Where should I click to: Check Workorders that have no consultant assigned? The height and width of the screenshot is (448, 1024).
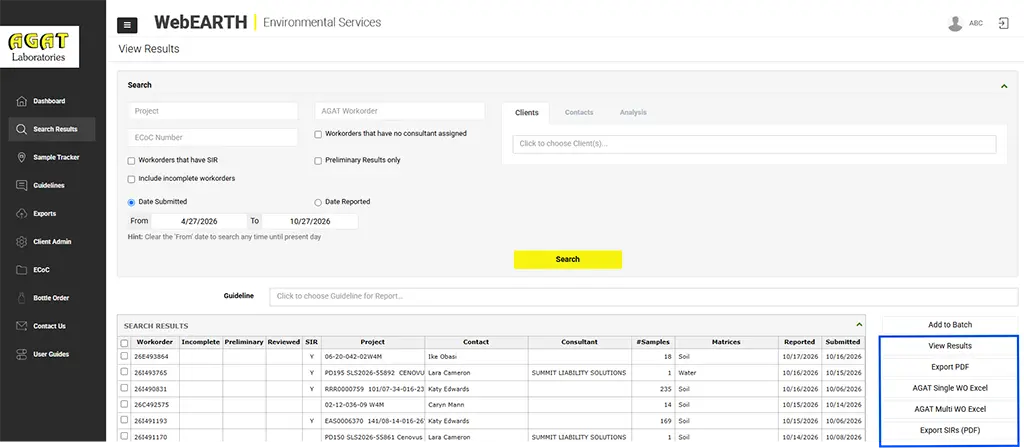coord(318,135)
